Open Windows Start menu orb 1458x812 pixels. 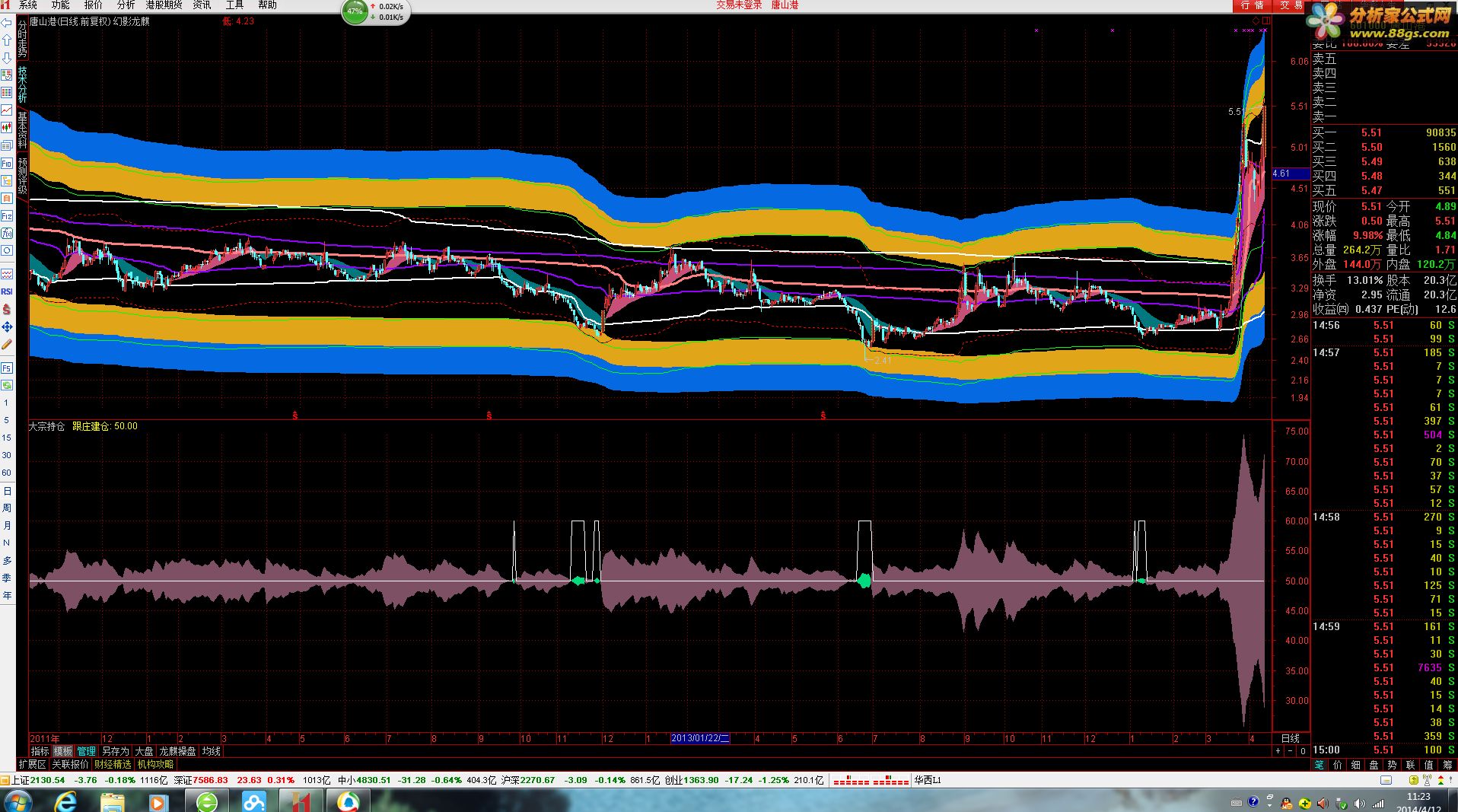[17, 801]
